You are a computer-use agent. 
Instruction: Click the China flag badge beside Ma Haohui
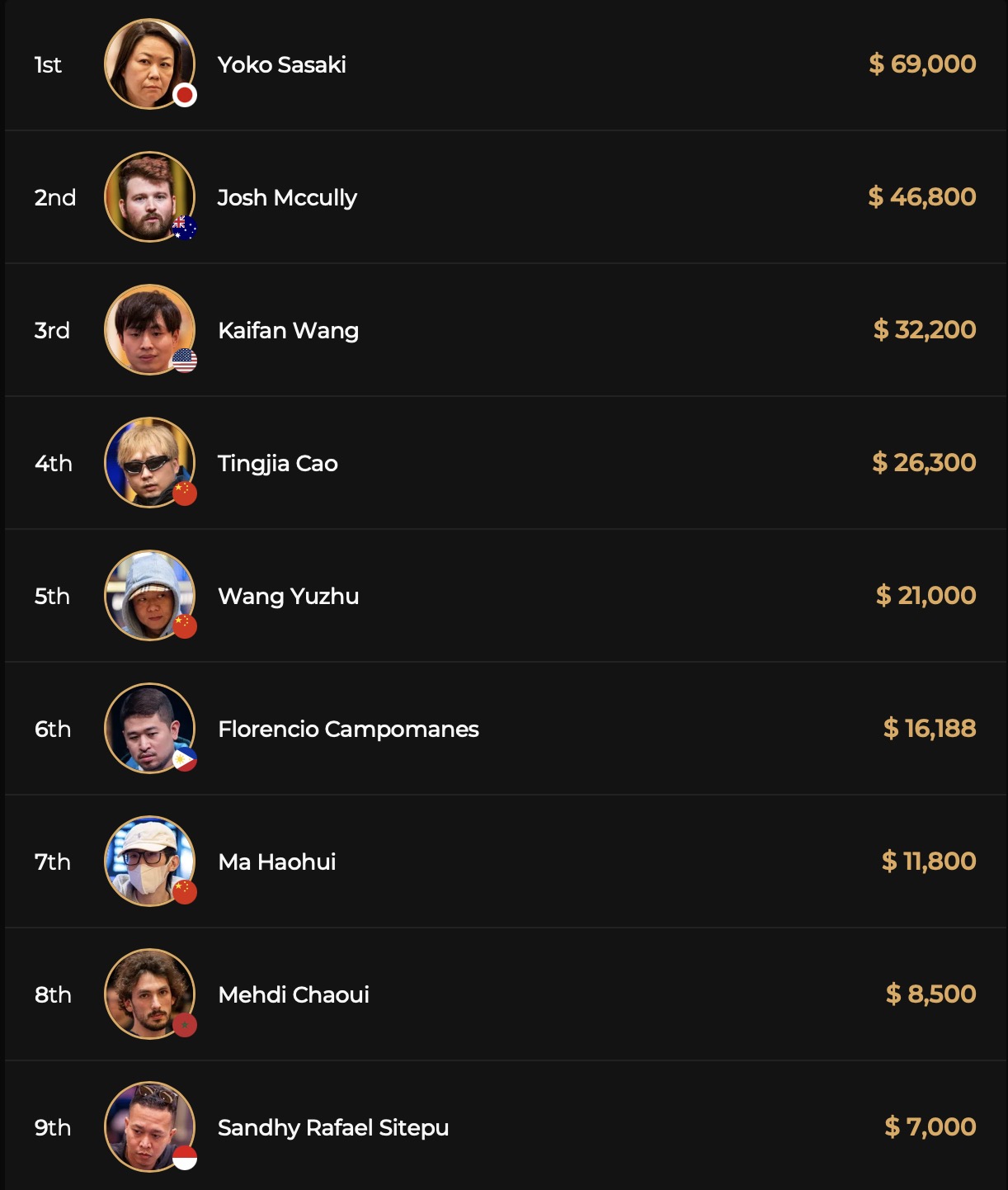185,892
